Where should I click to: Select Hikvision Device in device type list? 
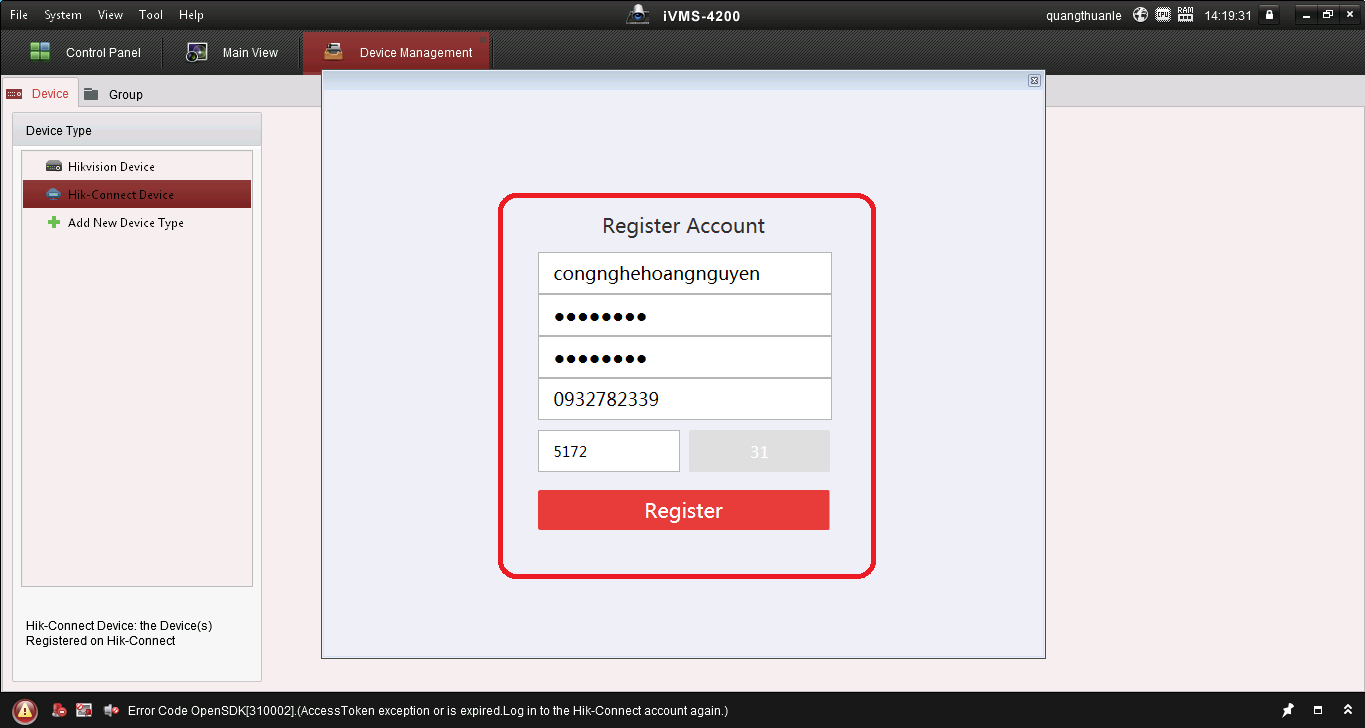click(111, 167)
